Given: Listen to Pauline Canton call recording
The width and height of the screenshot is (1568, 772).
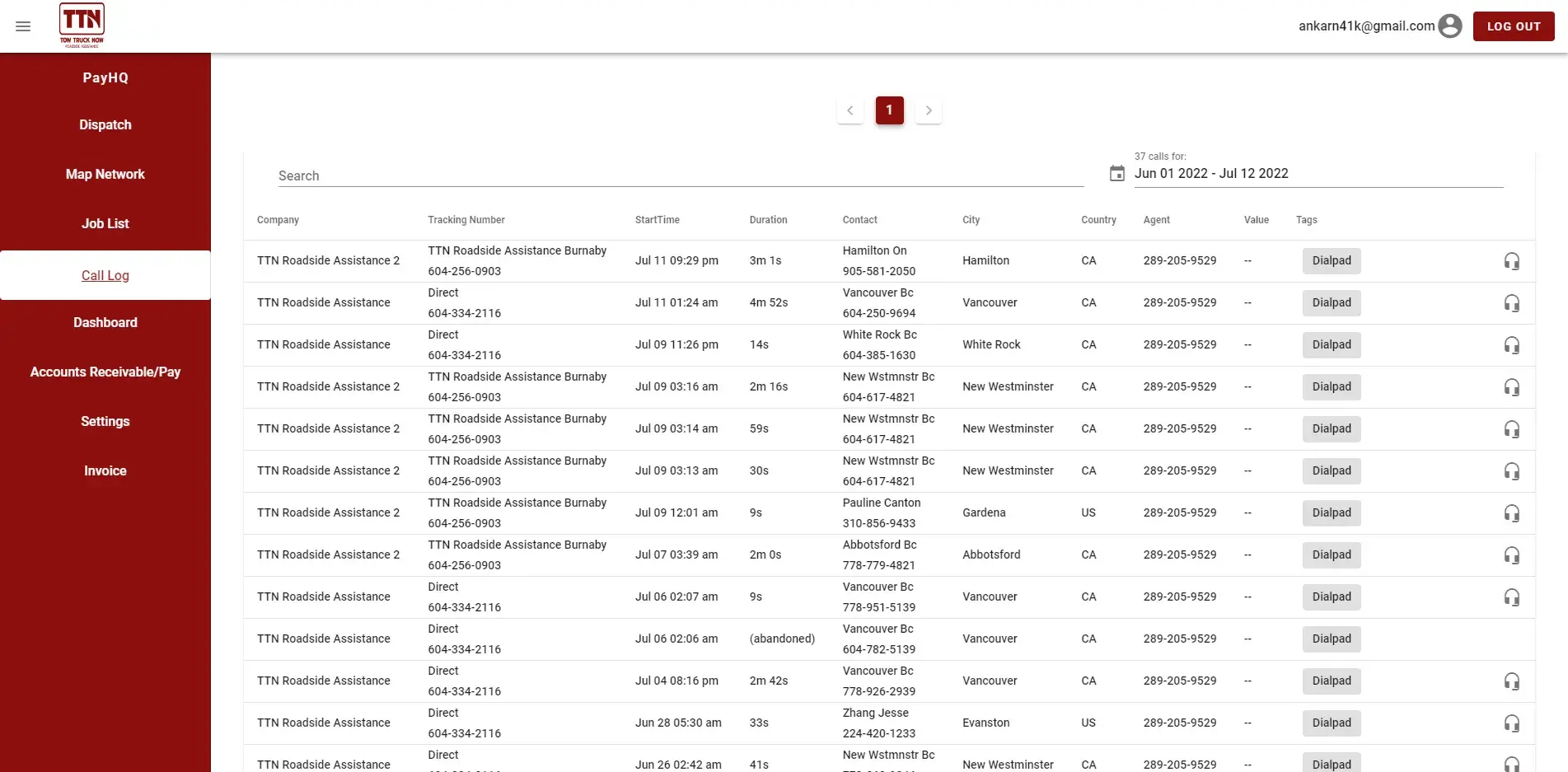Looking at the screenshot, I should coord(1511,513).
